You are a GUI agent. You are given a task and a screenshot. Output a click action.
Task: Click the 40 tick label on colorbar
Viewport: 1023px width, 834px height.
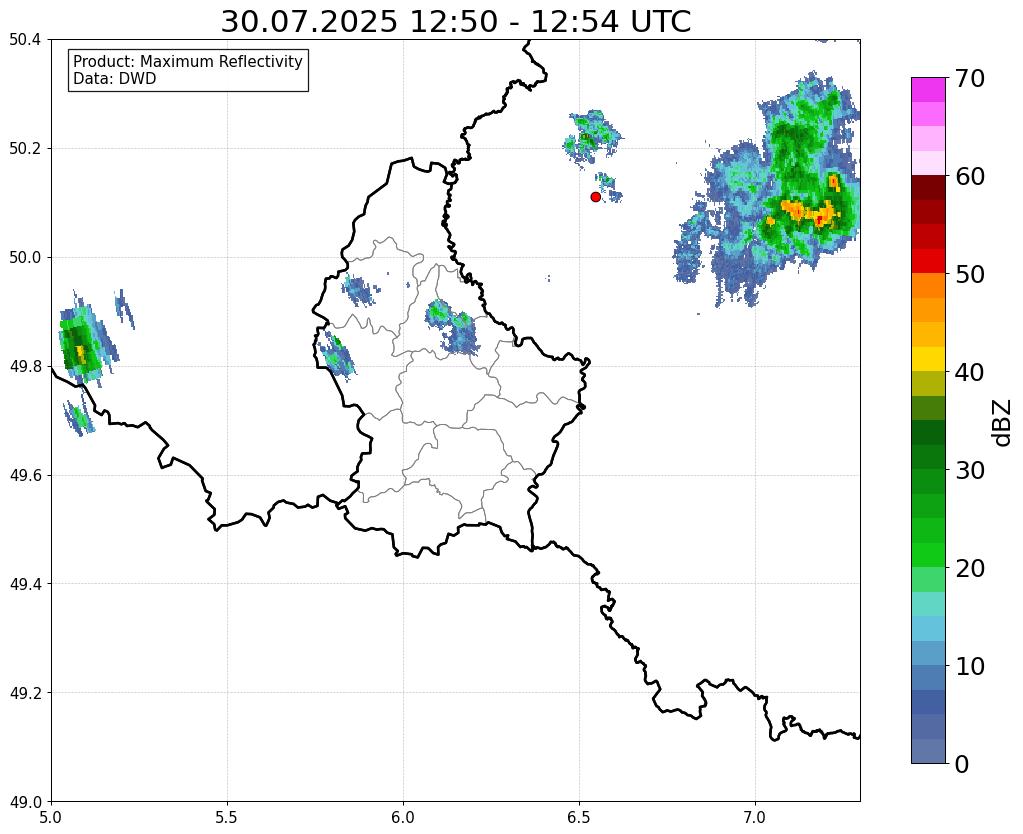(x=970, y=372)
